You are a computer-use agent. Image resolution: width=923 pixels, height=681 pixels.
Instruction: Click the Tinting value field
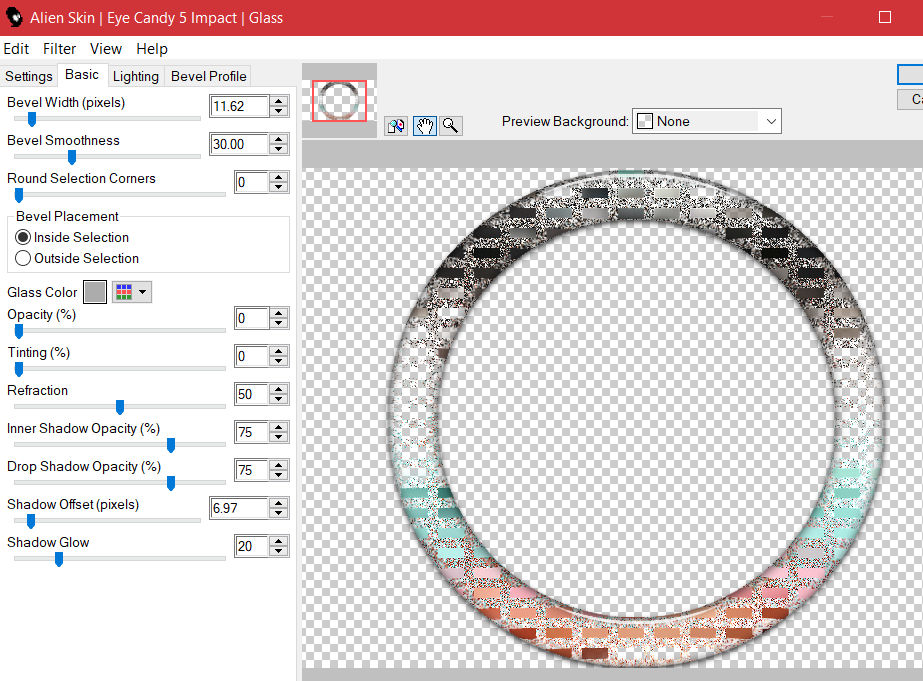252,356
